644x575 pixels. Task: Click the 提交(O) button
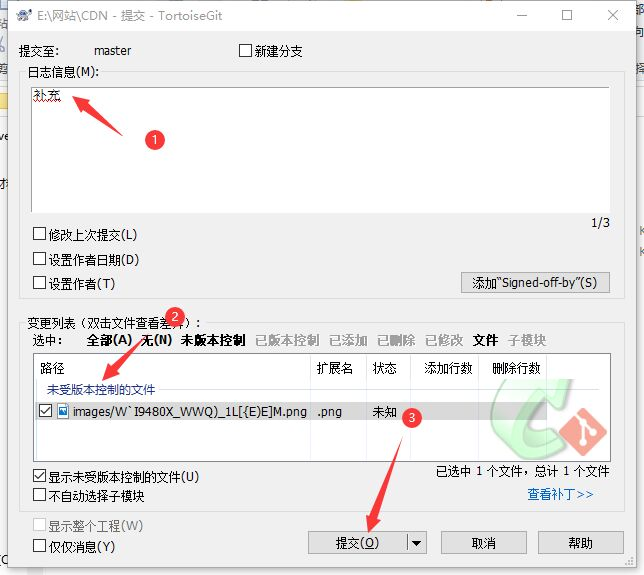tap(357, 543)
